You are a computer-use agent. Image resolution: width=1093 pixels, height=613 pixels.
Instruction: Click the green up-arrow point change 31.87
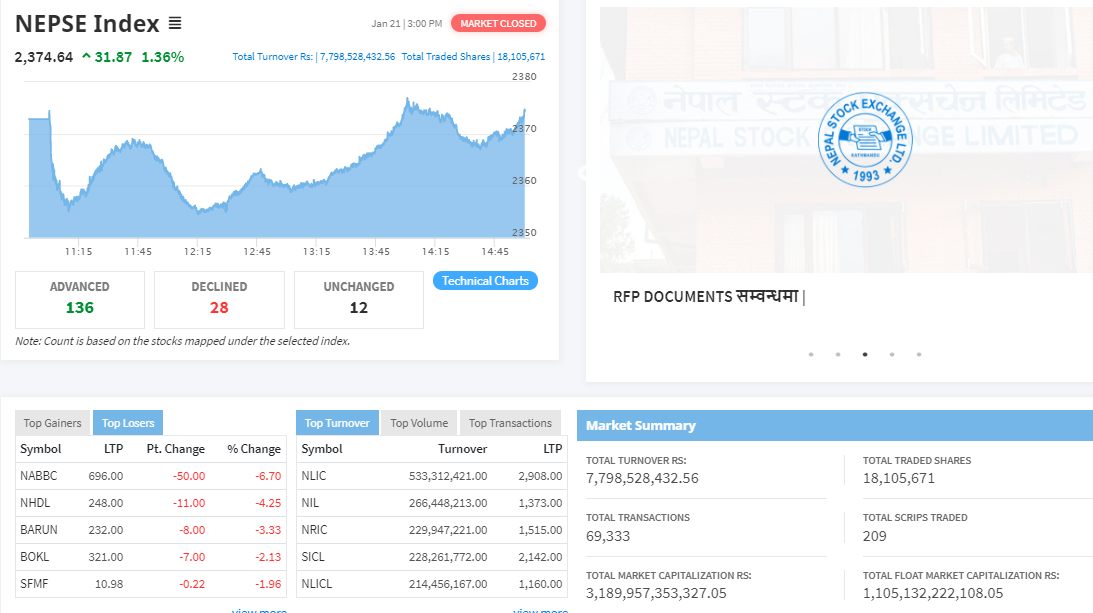pos(107,57)
